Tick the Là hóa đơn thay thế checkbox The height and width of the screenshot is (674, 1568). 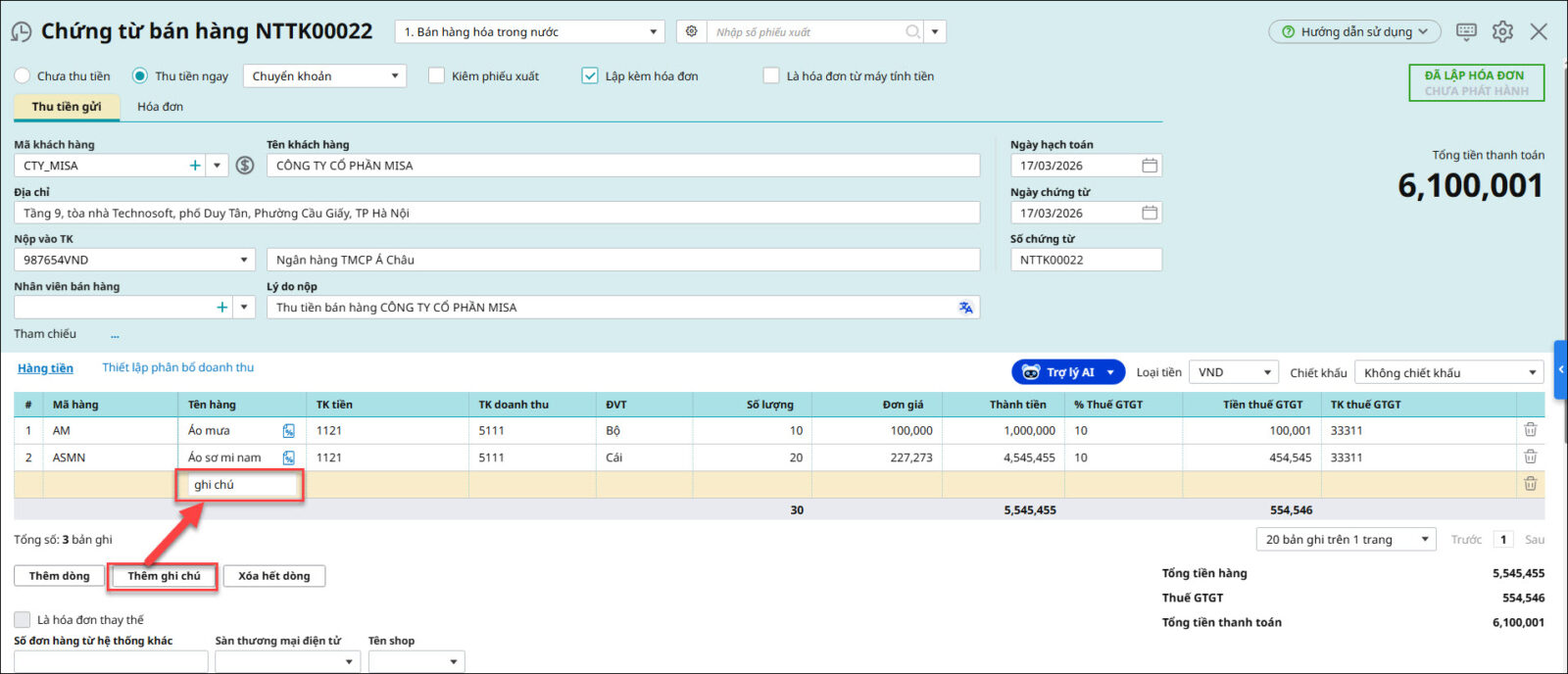(23, 619)
